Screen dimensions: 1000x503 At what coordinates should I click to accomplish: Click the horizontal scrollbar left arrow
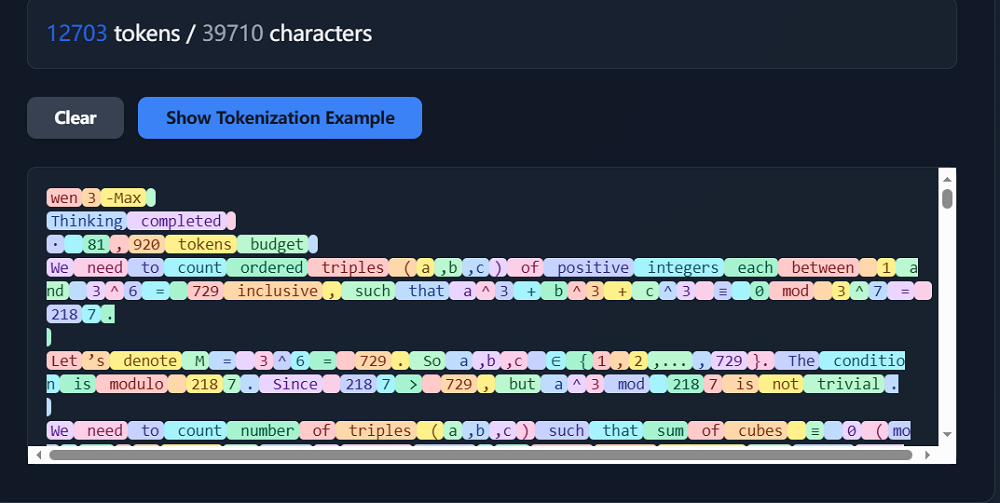click(37, 455)
